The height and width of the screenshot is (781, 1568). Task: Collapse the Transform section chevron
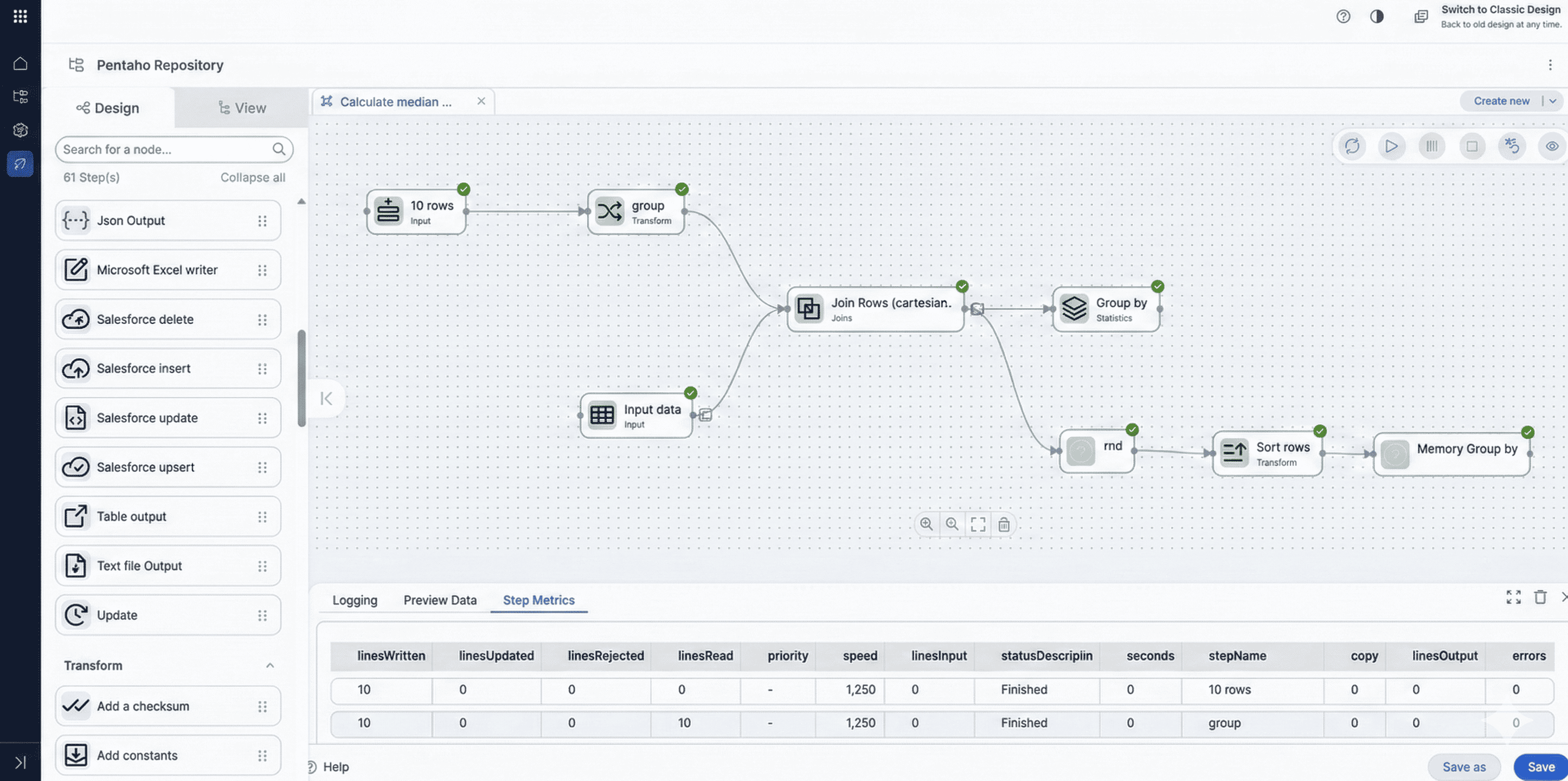[270, 666]
